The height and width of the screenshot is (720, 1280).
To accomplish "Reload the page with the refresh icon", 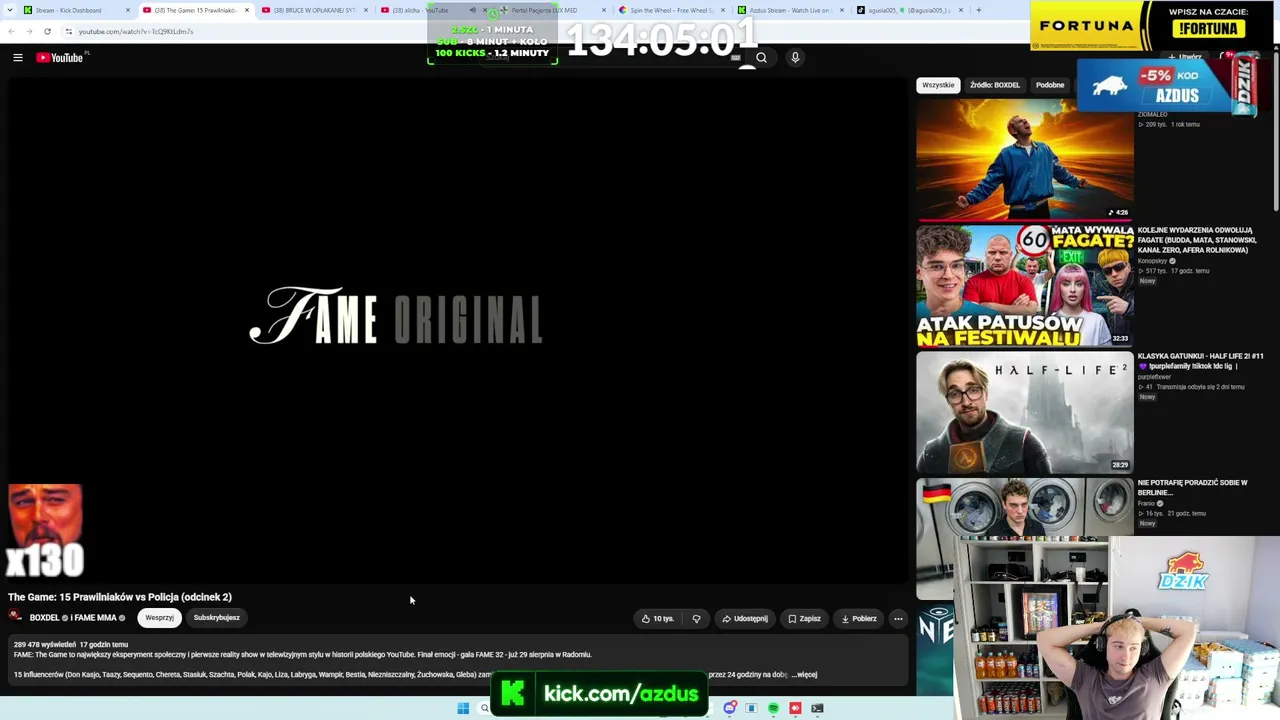I will click(x=47, y=31).
